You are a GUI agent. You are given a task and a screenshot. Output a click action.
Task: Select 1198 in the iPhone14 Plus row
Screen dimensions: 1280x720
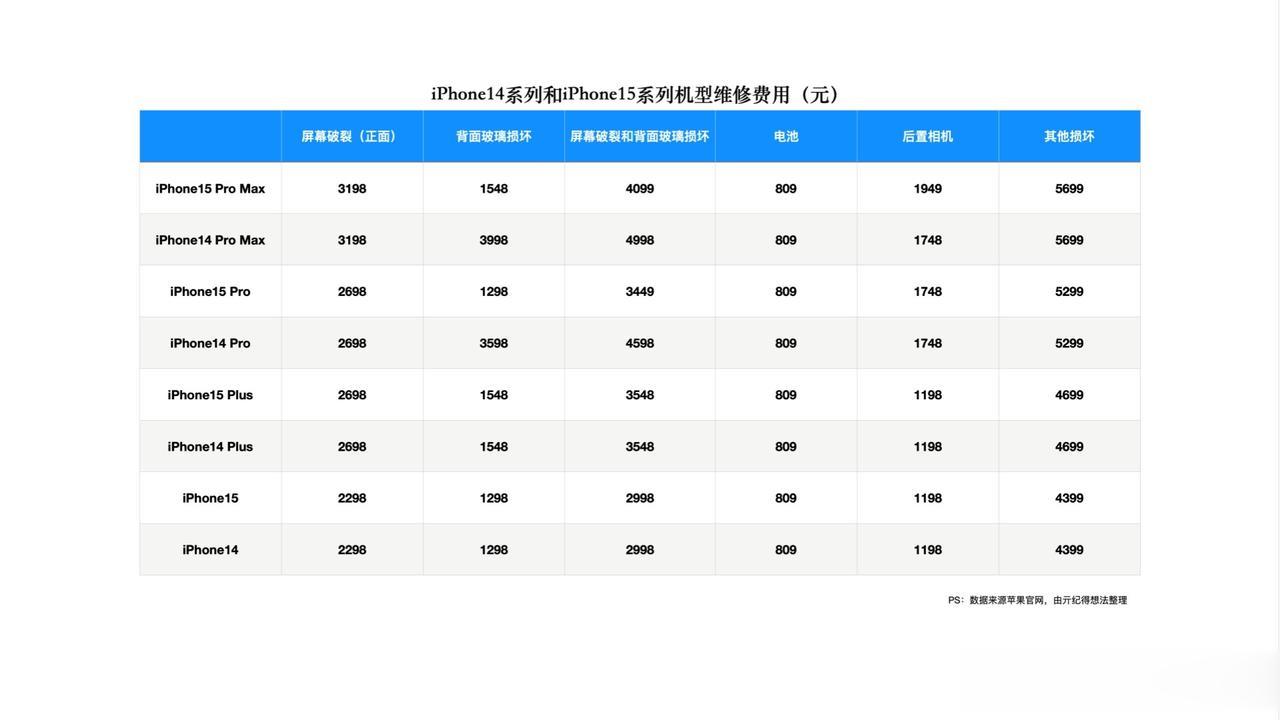point(928,447)
